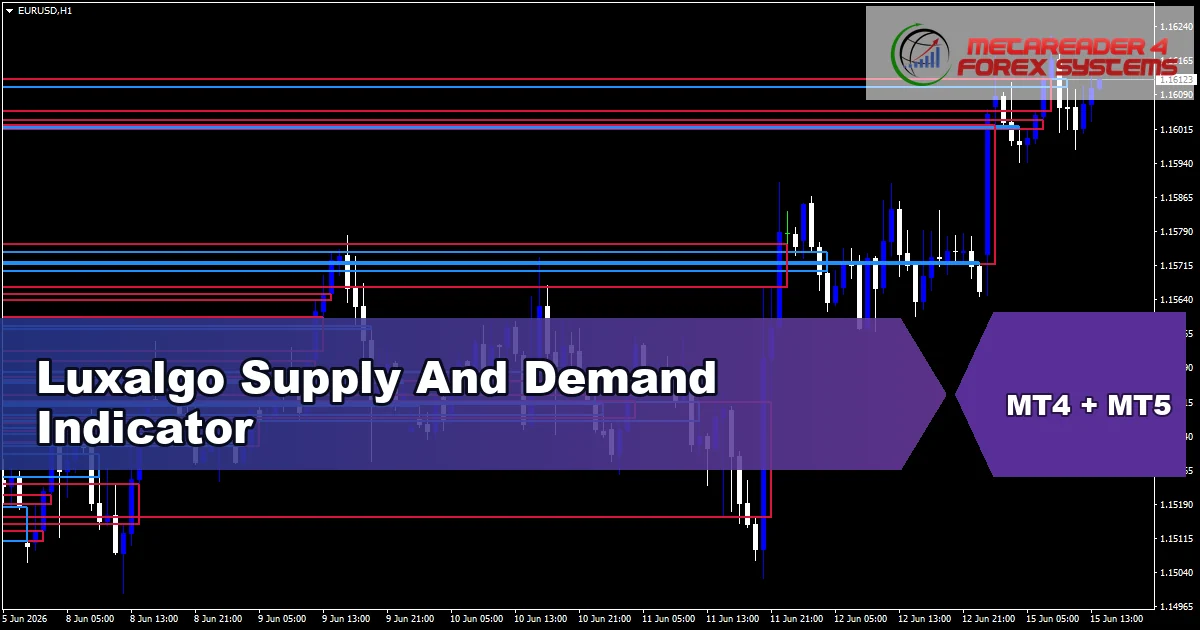Select the current price tag 1.16123

pyautogui.click(x=1175, y=79)
